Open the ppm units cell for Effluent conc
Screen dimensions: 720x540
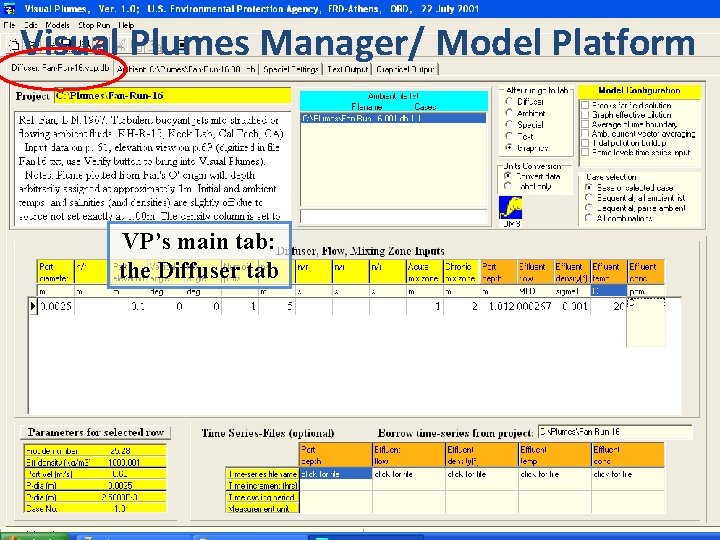tap(646, 291)
